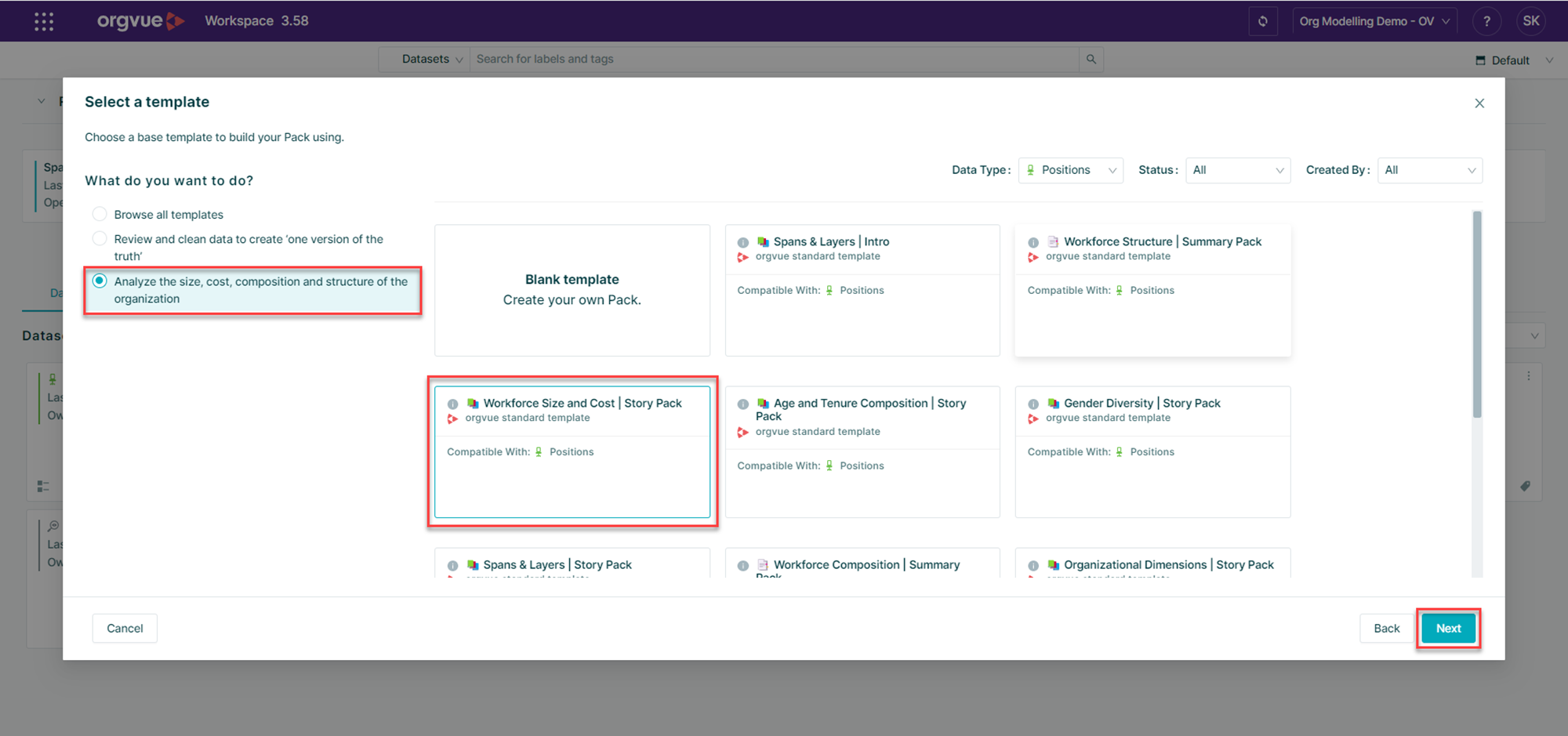
Task: Expand the Default view dropdown arrow
Action: coord(1549,60)
